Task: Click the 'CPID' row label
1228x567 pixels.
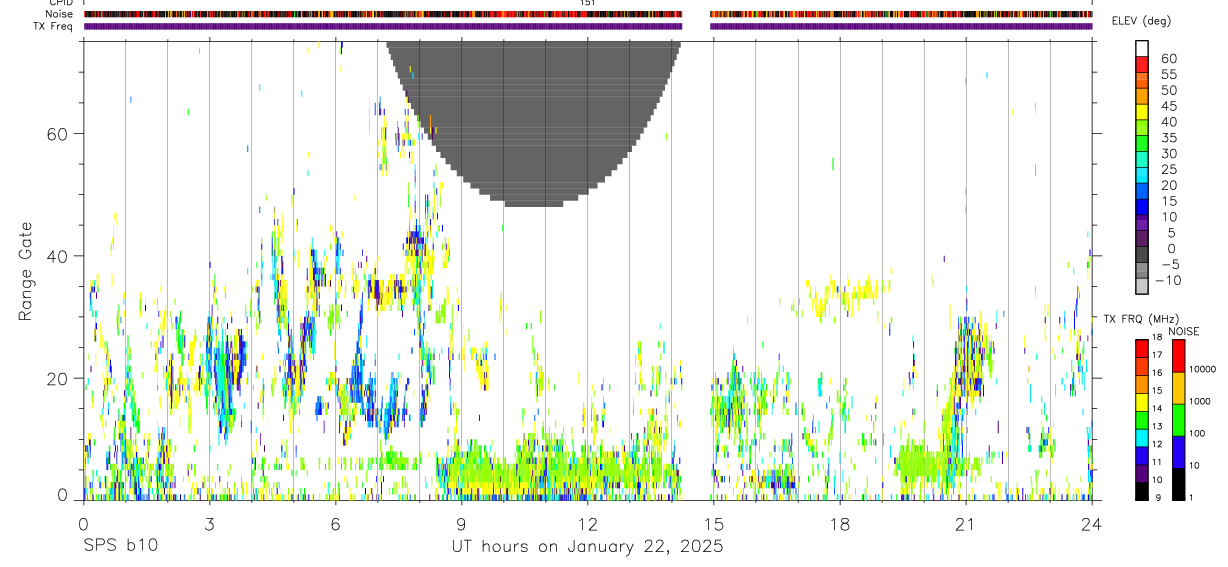Action: point(60,3)
